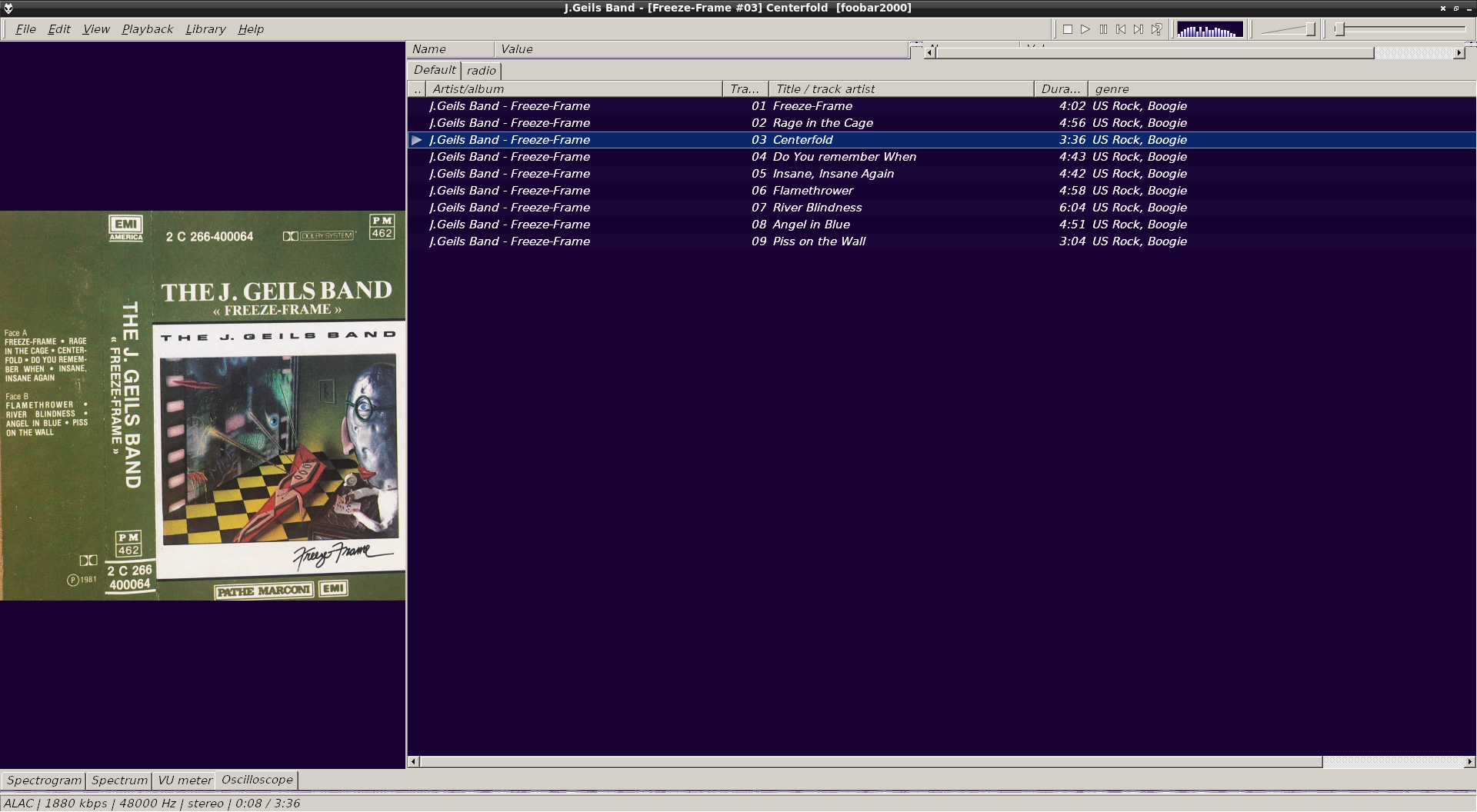This screenshot has width=1477, height=812.
Task: Skip to the previous track
Action: pyautogui.click(x=1121, y=29)
